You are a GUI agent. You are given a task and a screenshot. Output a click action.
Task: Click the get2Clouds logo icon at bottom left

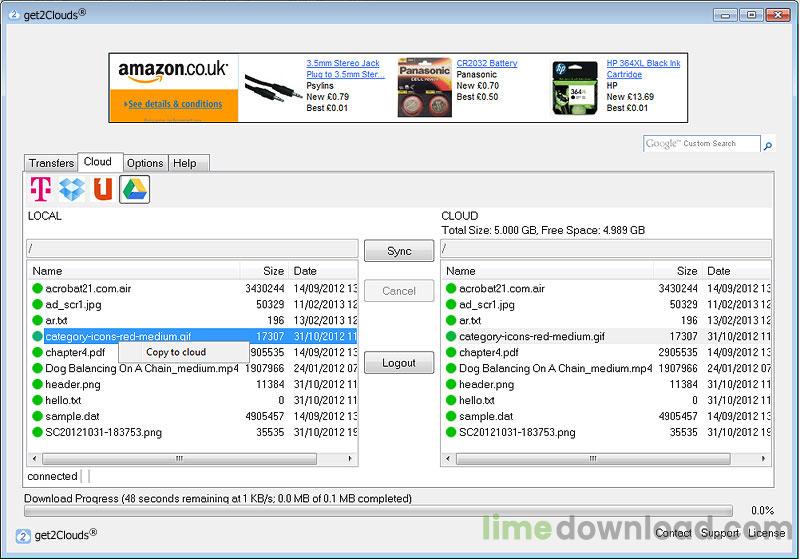(x=23, y=536)
